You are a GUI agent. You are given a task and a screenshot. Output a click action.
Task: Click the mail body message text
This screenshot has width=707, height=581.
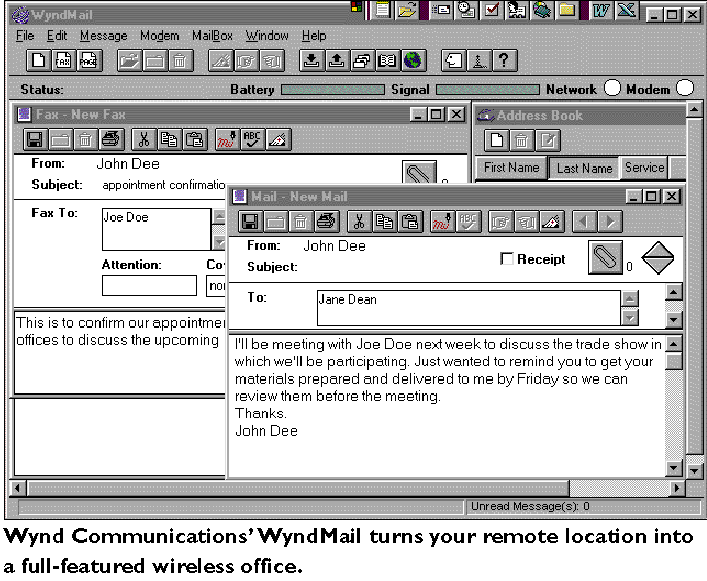448,387
